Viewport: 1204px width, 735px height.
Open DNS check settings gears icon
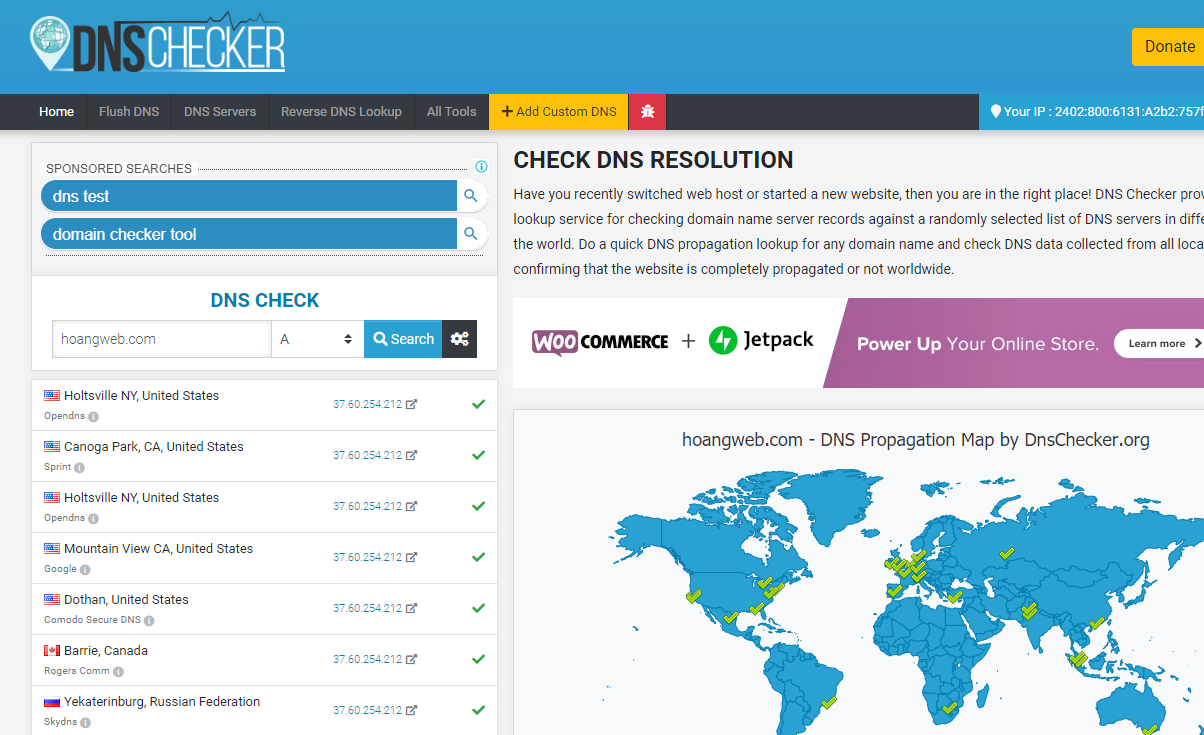(460, 339)
